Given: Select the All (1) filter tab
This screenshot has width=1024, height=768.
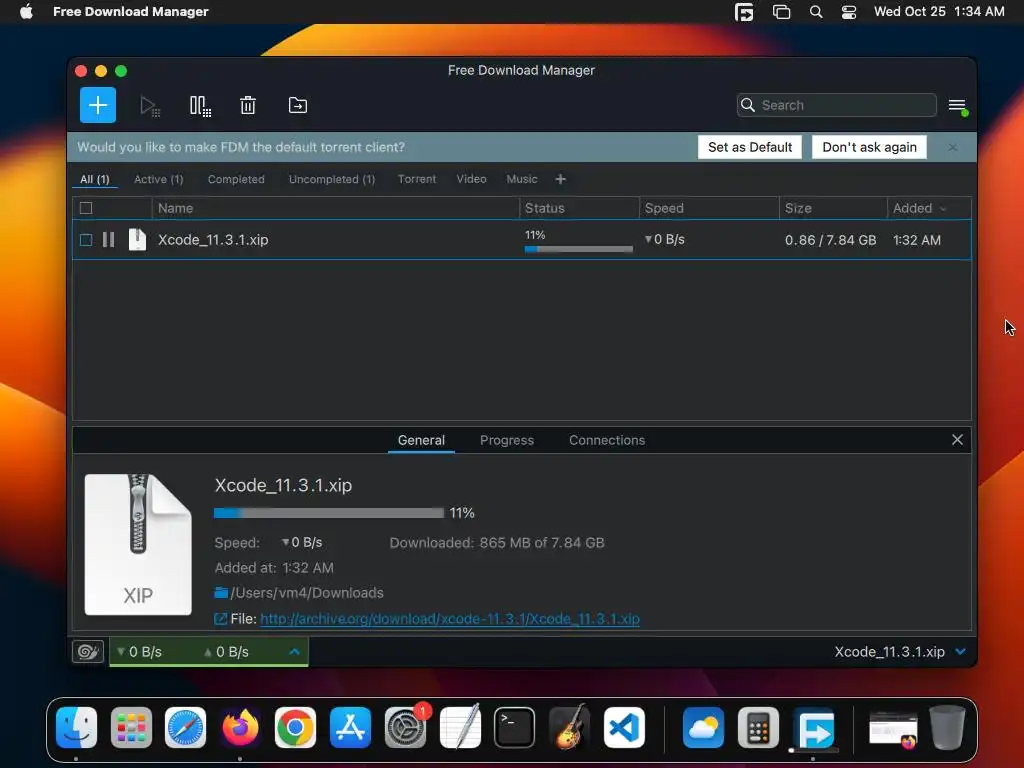Looking at the screenshot, I should tap(95, 179).
